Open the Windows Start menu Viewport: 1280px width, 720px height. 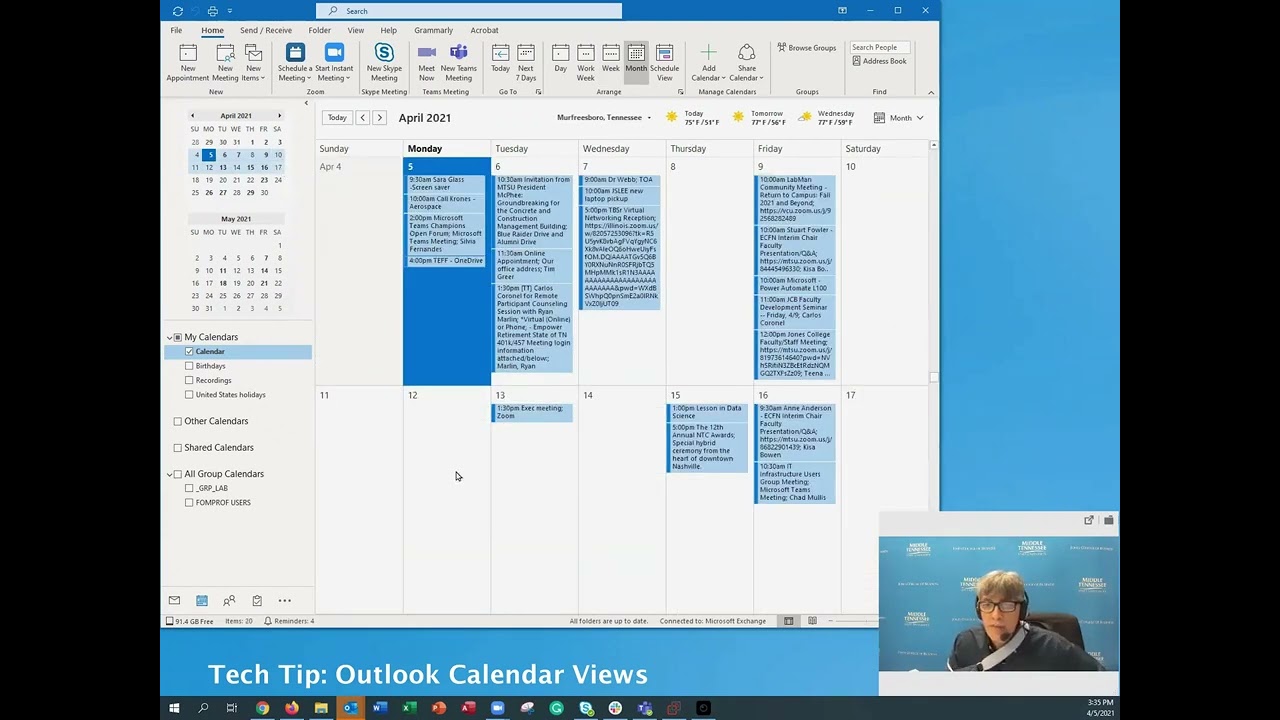pyautogui.click(x=174, y=708)
